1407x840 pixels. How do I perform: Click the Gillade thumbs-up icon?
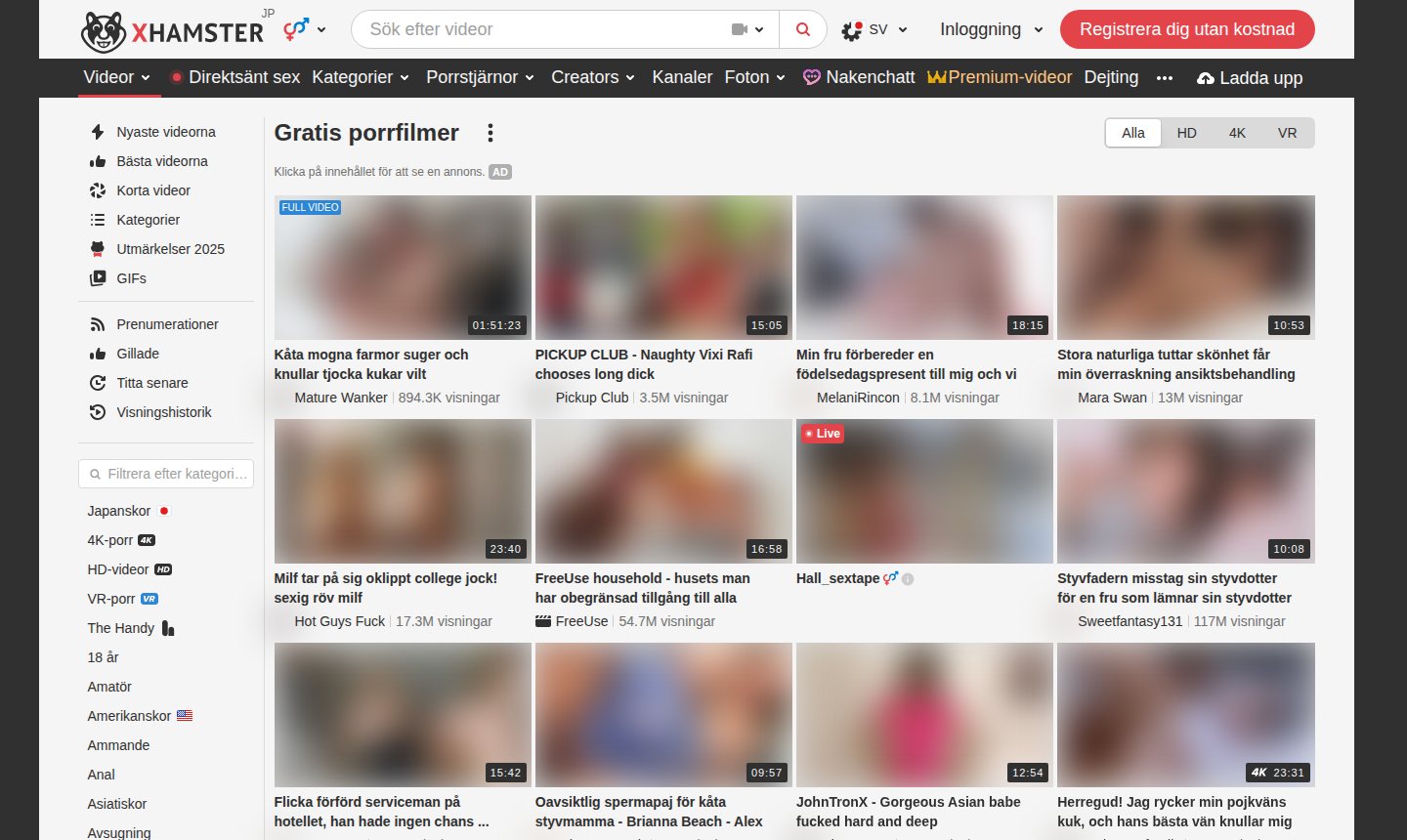[98, 354]
